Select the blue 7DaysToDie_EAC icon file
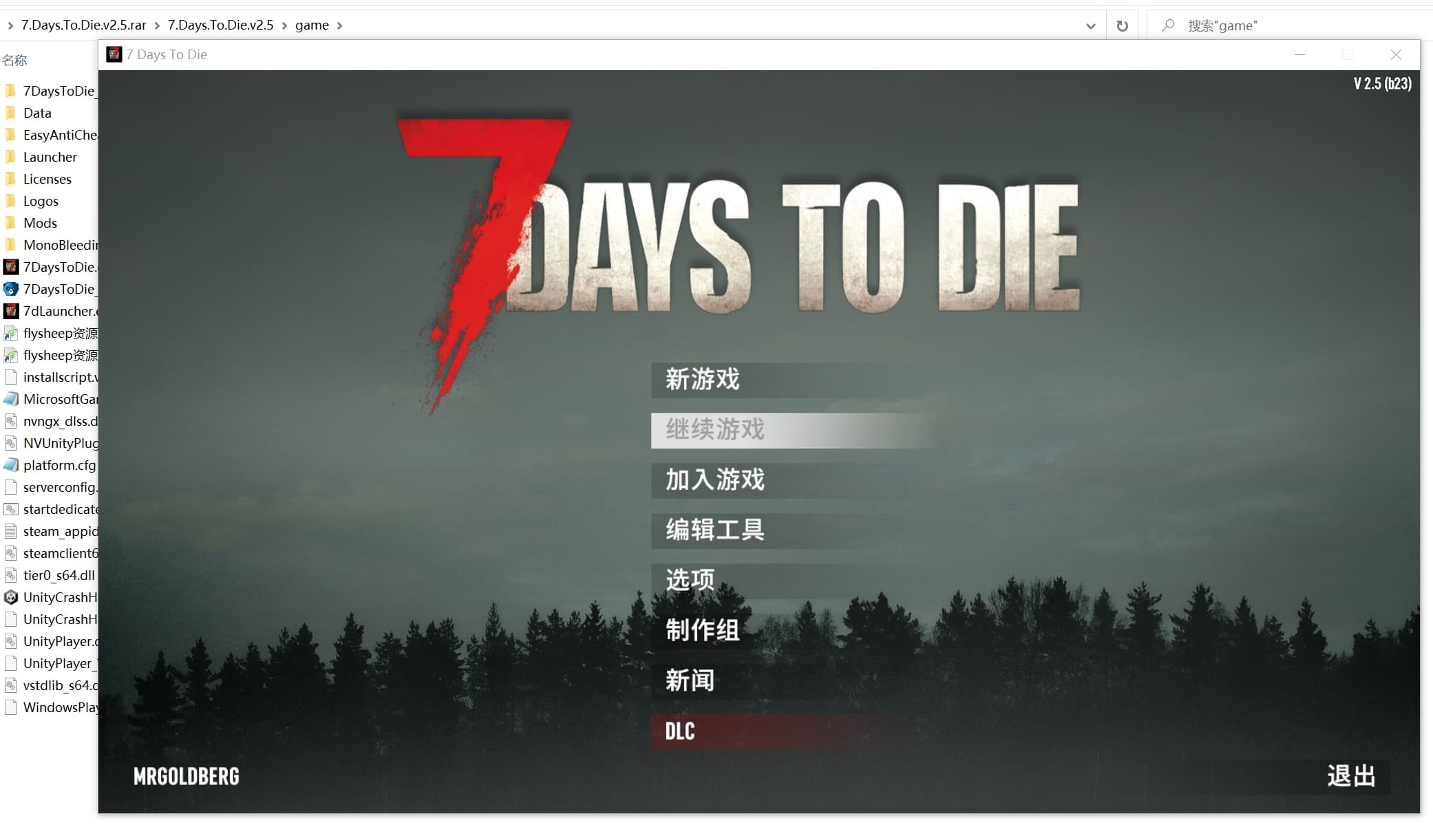This screenshot has height=840, width=1433. tap(11, 289)
